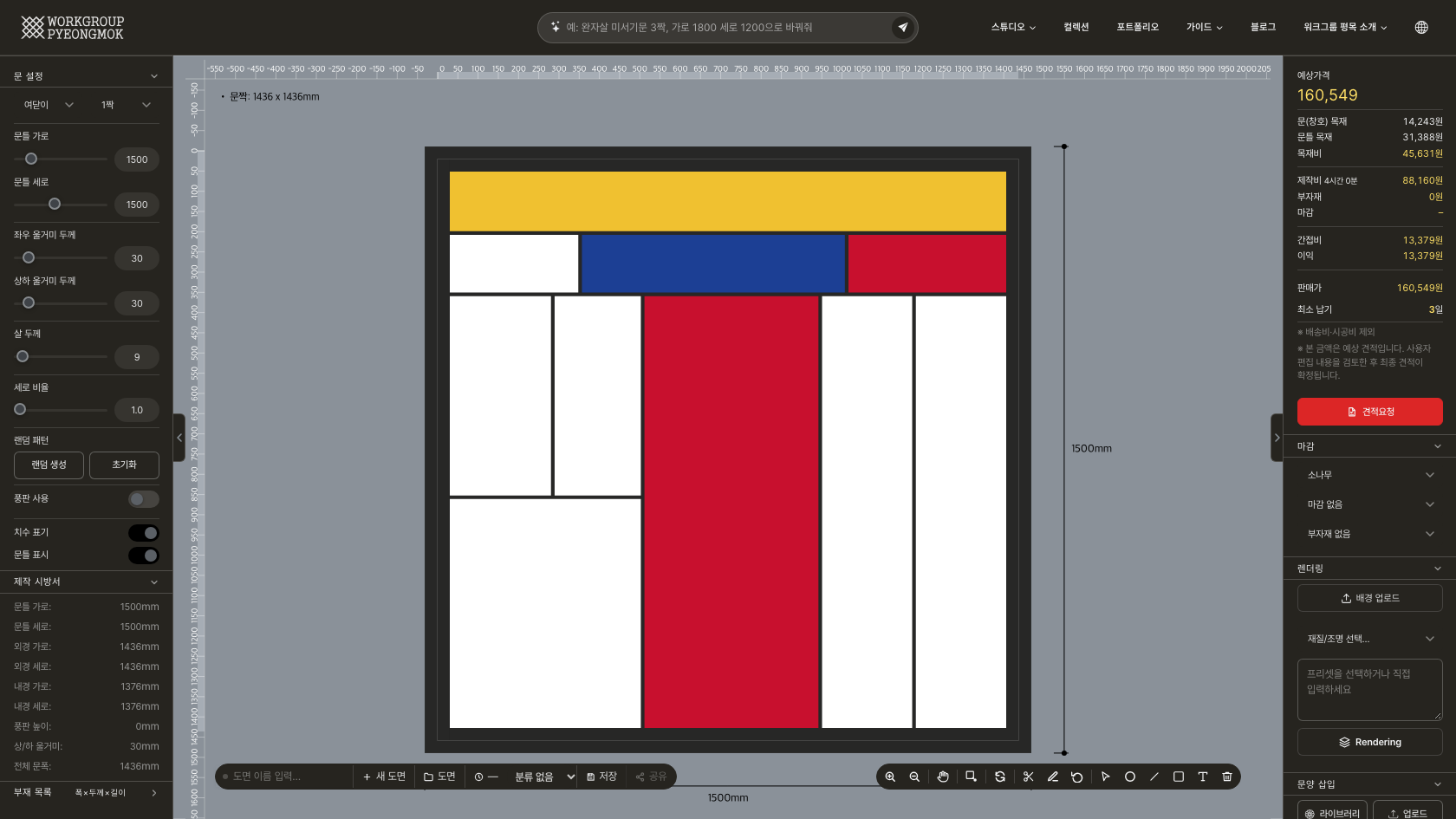Viewport: 1456px width, 819px height.
Task: Select the pointer arrow tool
Action: tap(1106, 777)
